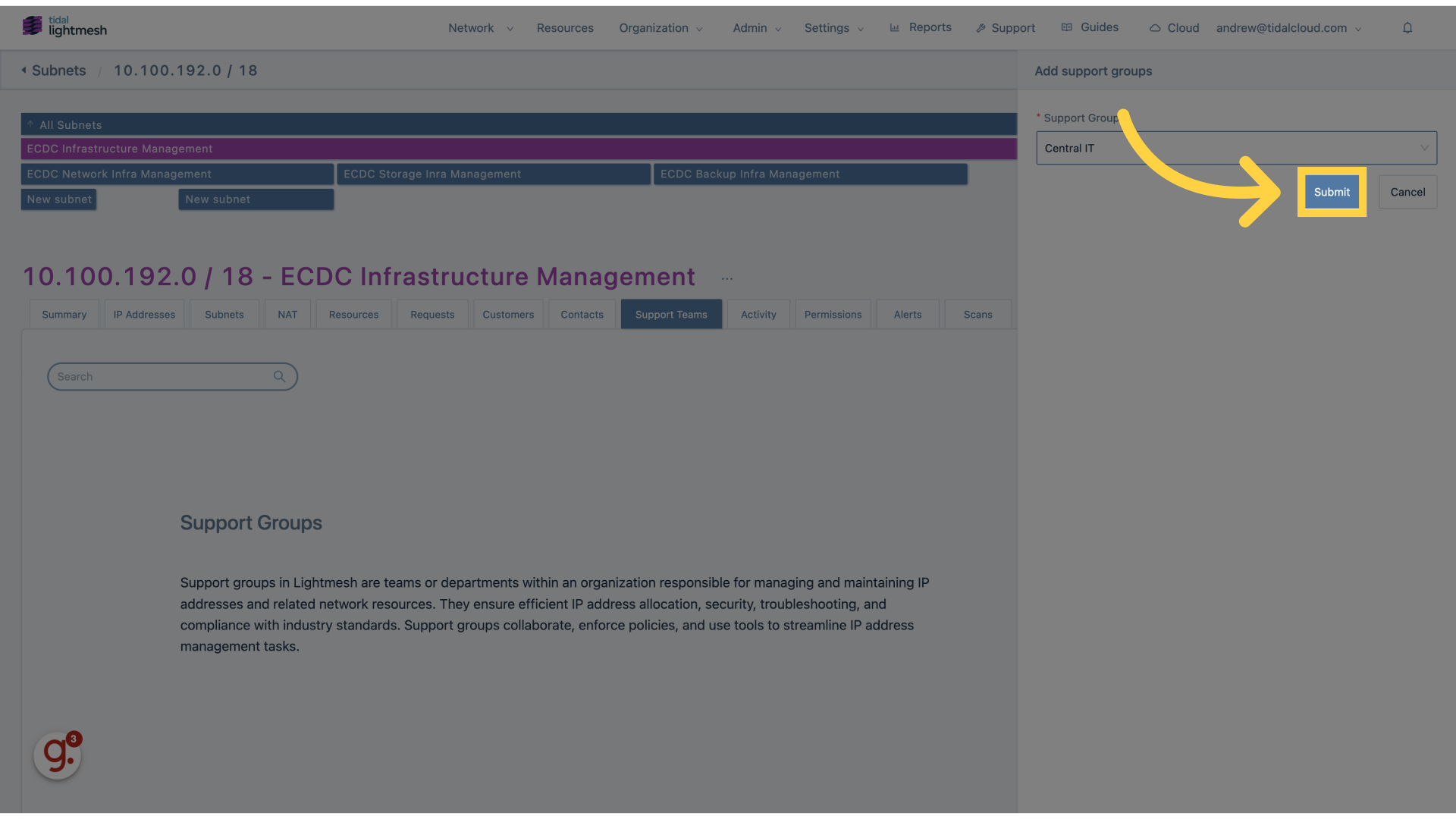Open the Guides section icon
The height and width of the screenshot is (819, 1456).
point(1066,27)
